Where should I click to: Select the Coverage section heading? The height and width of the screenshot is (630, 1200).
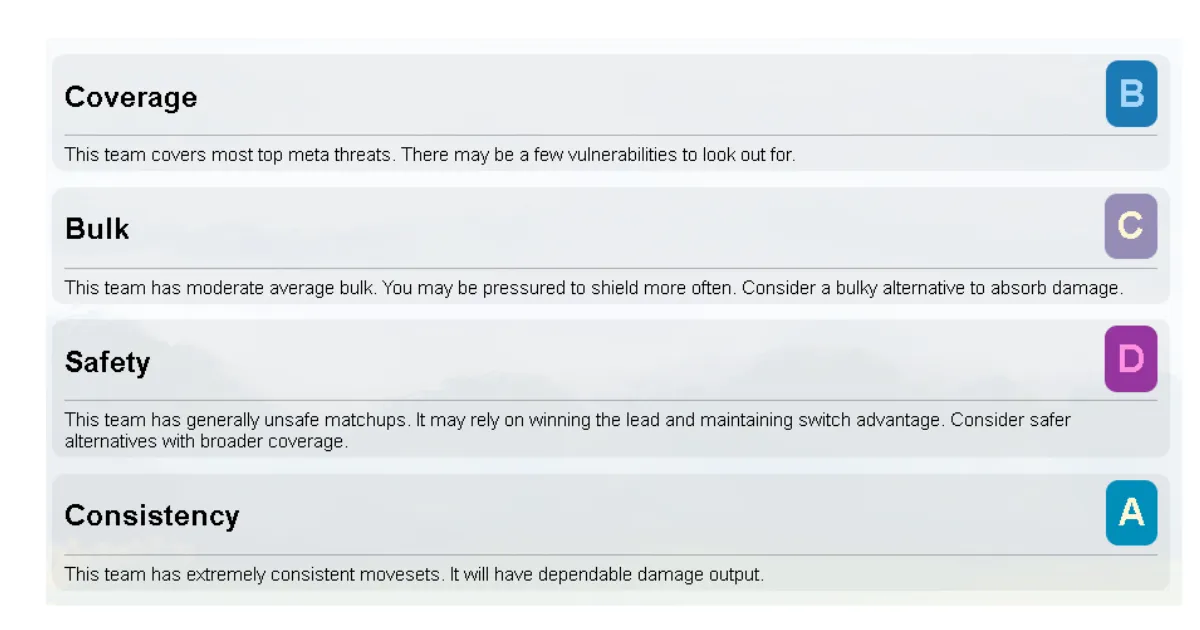tap(131, 97)
